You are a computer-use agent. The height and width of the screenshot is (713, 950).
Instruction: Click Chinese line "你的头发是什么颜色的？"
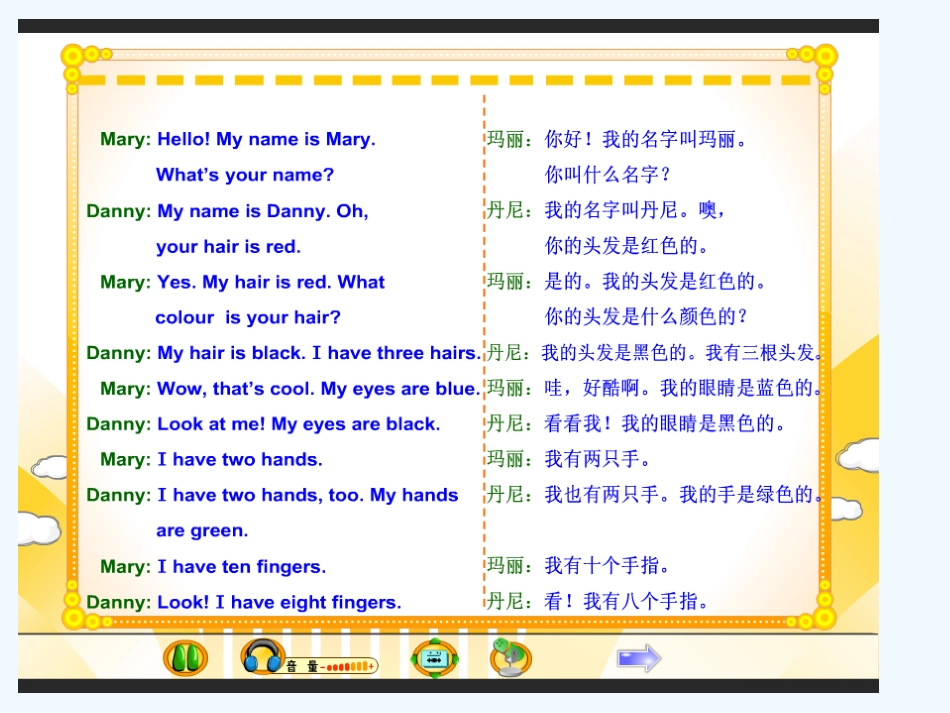coord(647,317)
